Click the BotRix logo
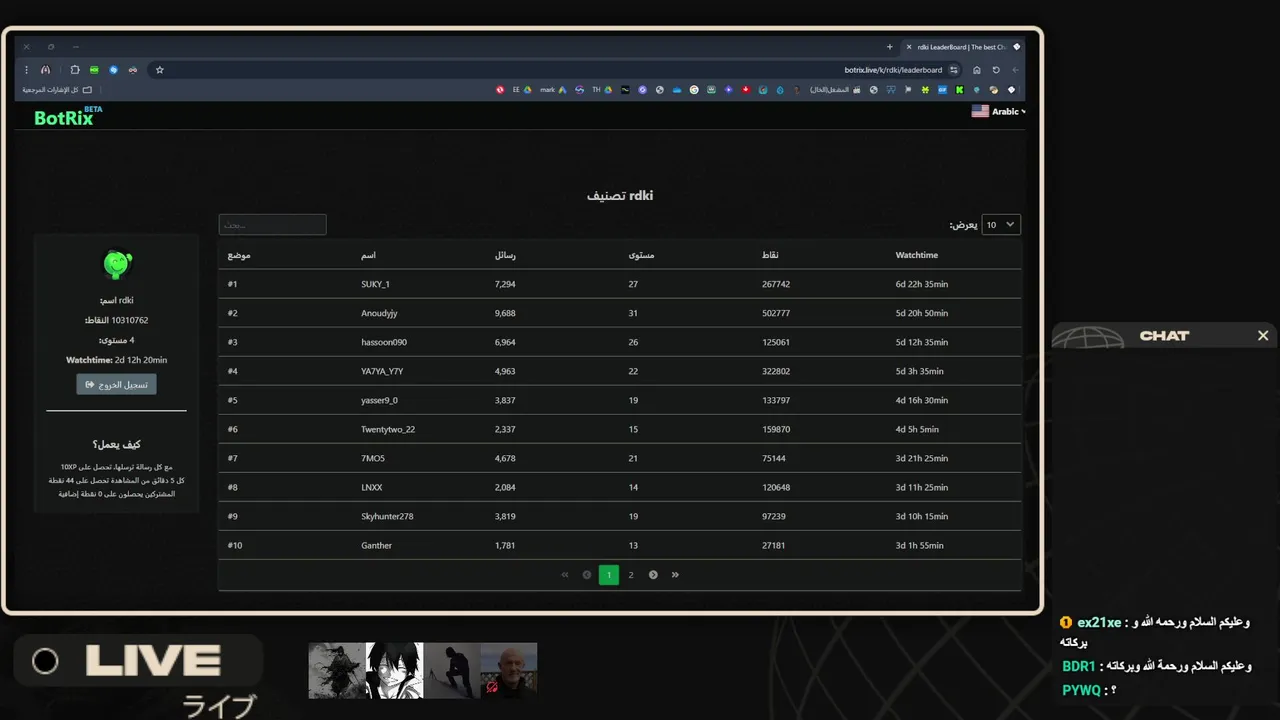 [68, 116]
